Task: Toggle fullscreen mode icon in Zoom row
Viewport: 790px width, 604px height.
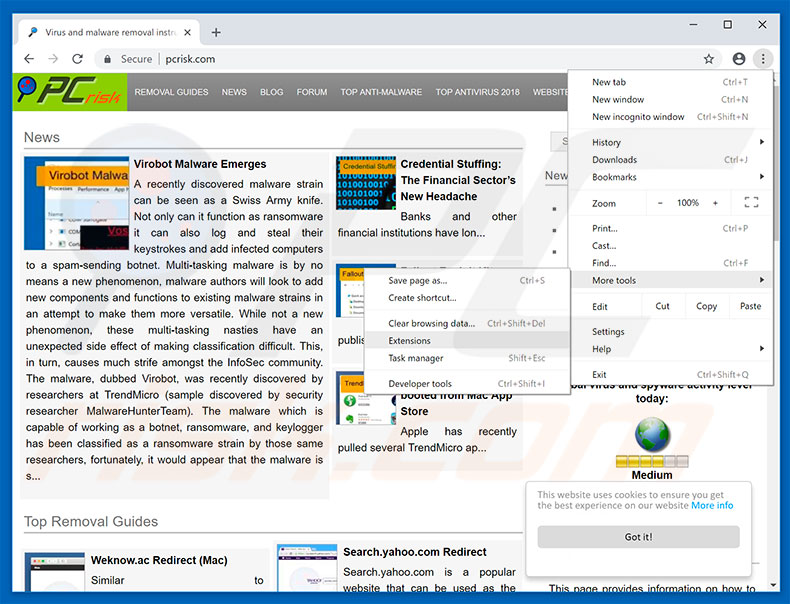Action: click(x=751, y=203)
